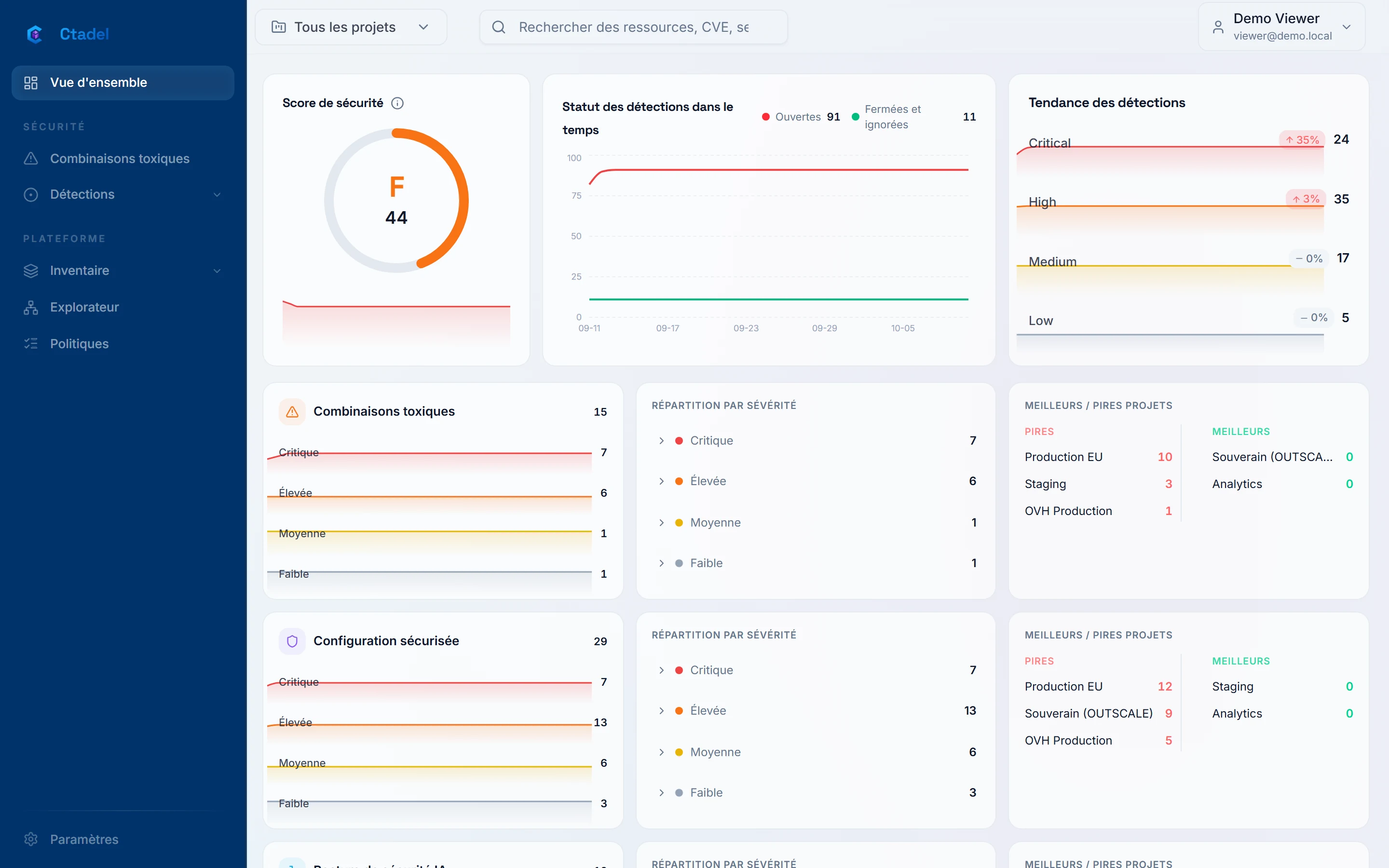Click the Paramètres gear icon
Image resolution: width=1389 pixels, height=868 pixels.
coord(31,839)
